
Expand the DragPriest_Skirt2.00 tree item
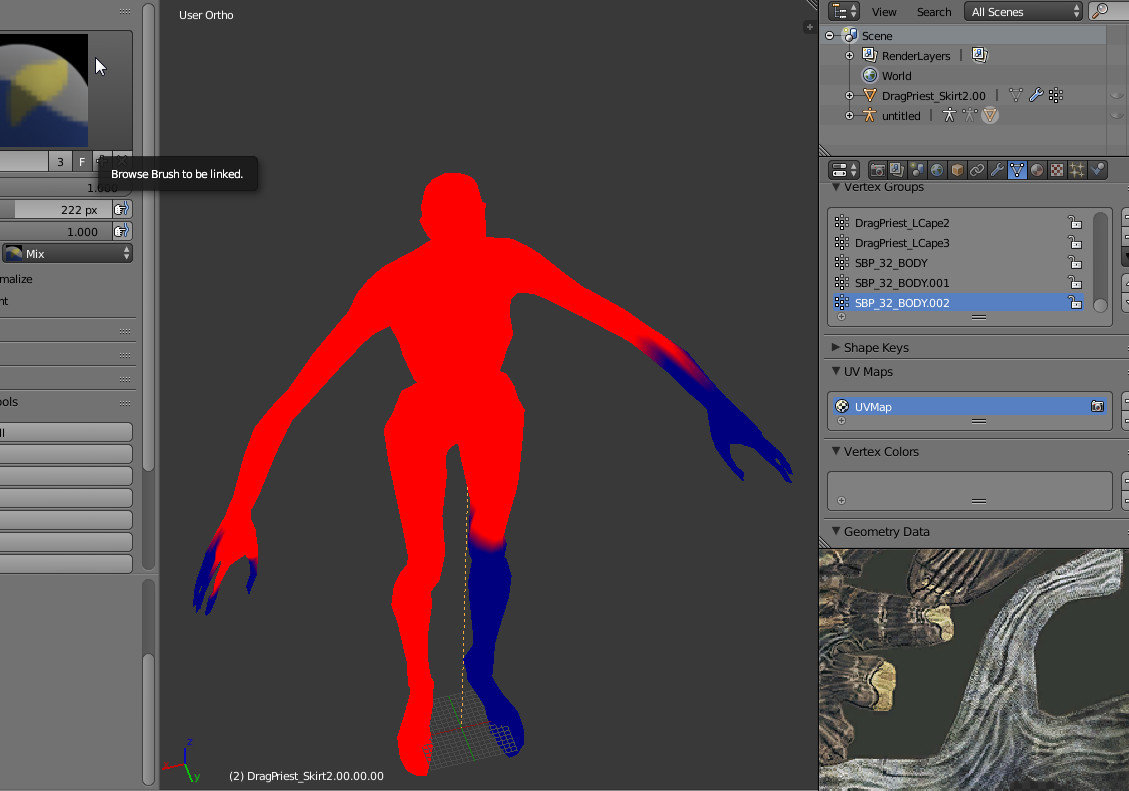pyautogui.click(x=849, y=96)
